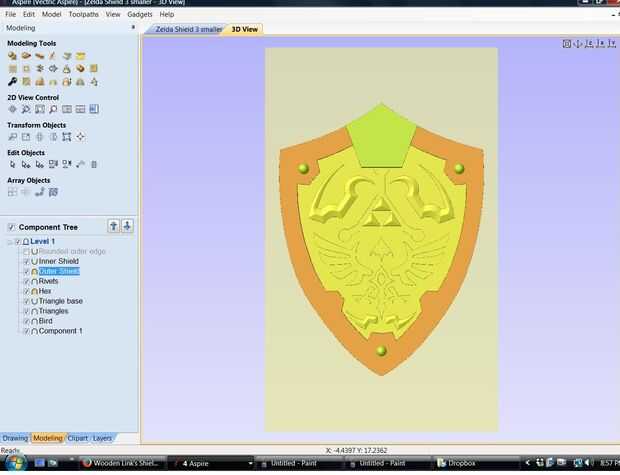Click the X Y coordinates readout in status bar
The image size is (620, 475).
(x=357, y=450)
